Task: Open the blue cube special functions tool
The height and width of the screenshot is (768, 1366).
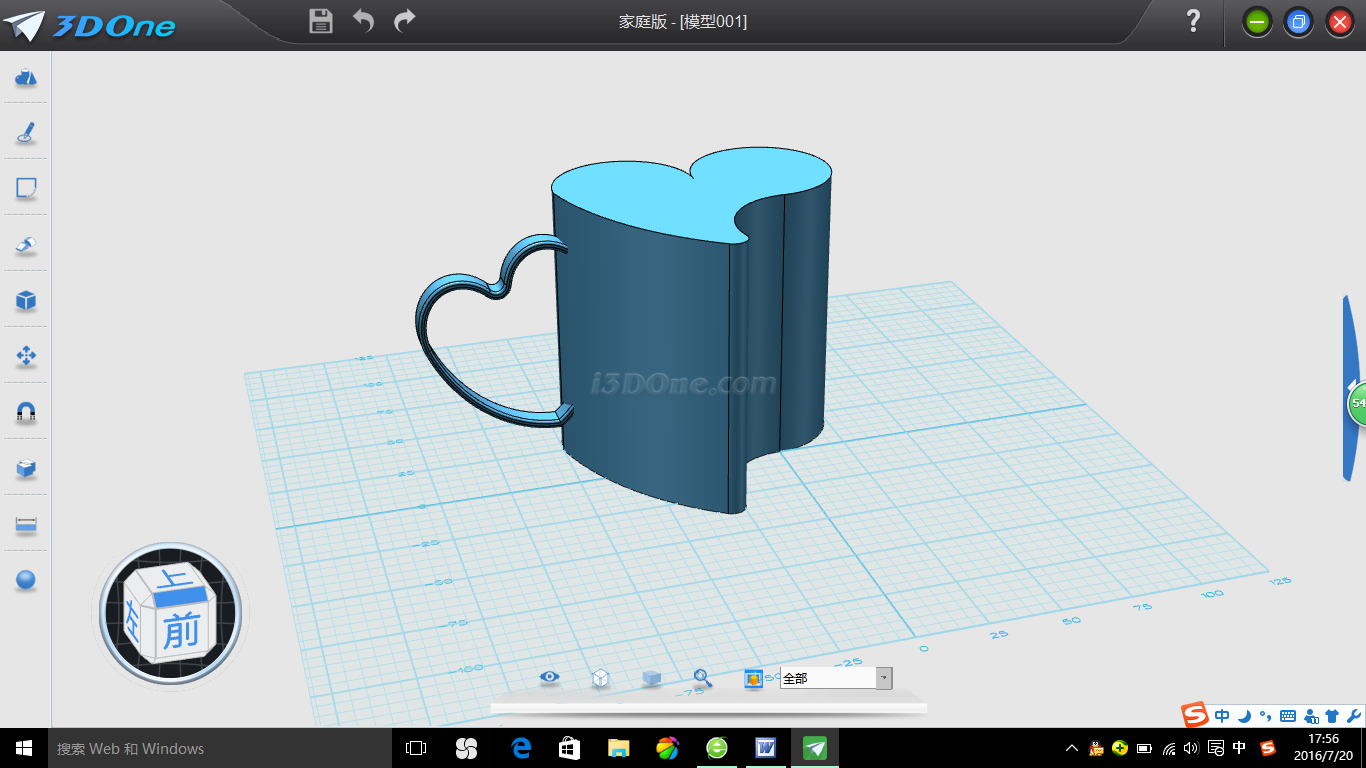Action: coord(26,300)
